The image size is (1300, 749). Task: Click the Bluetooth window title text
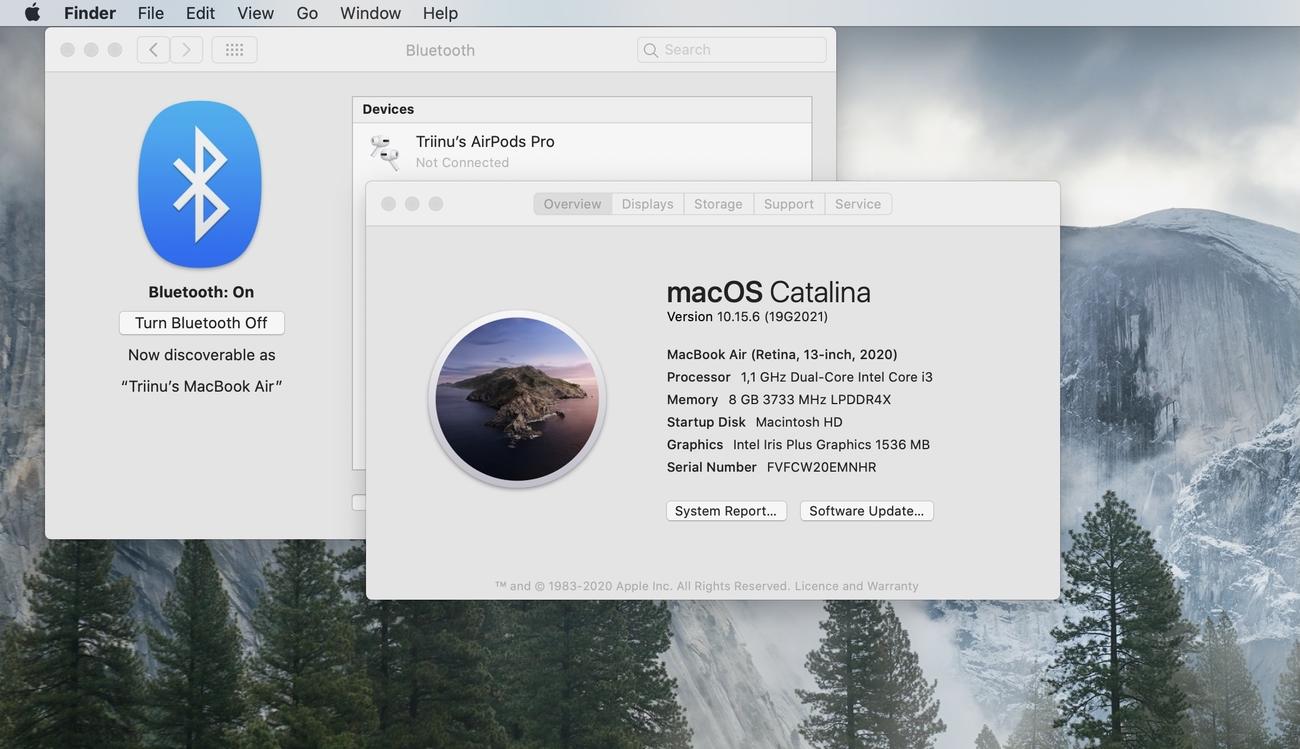[x=440, y=50]
